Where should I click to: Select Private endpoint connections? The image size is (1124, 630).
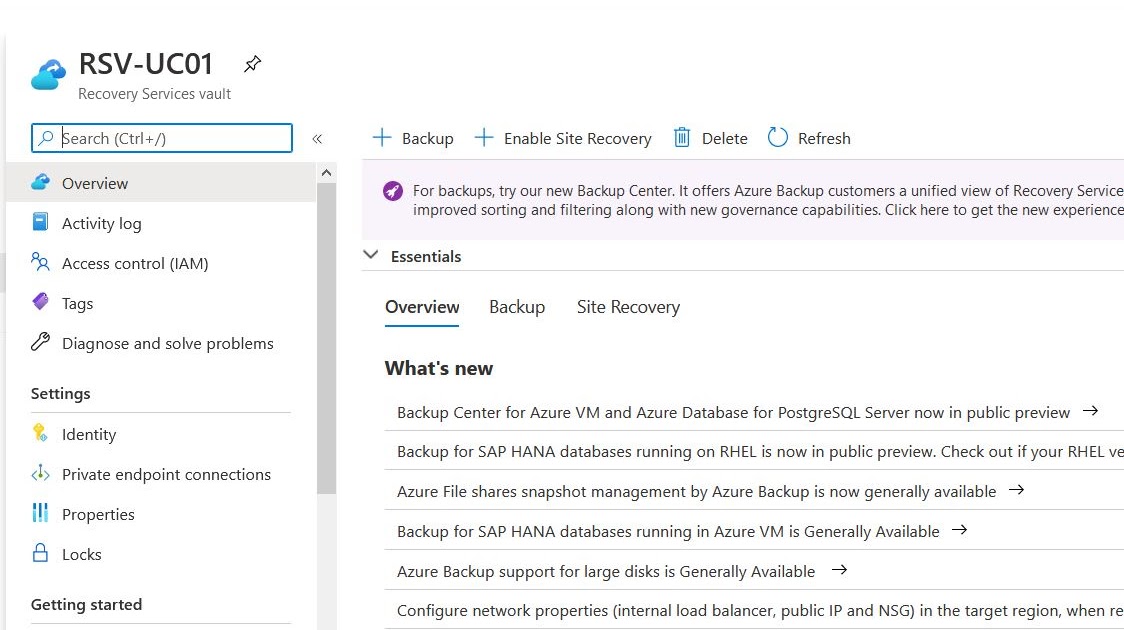pos(166,474)
